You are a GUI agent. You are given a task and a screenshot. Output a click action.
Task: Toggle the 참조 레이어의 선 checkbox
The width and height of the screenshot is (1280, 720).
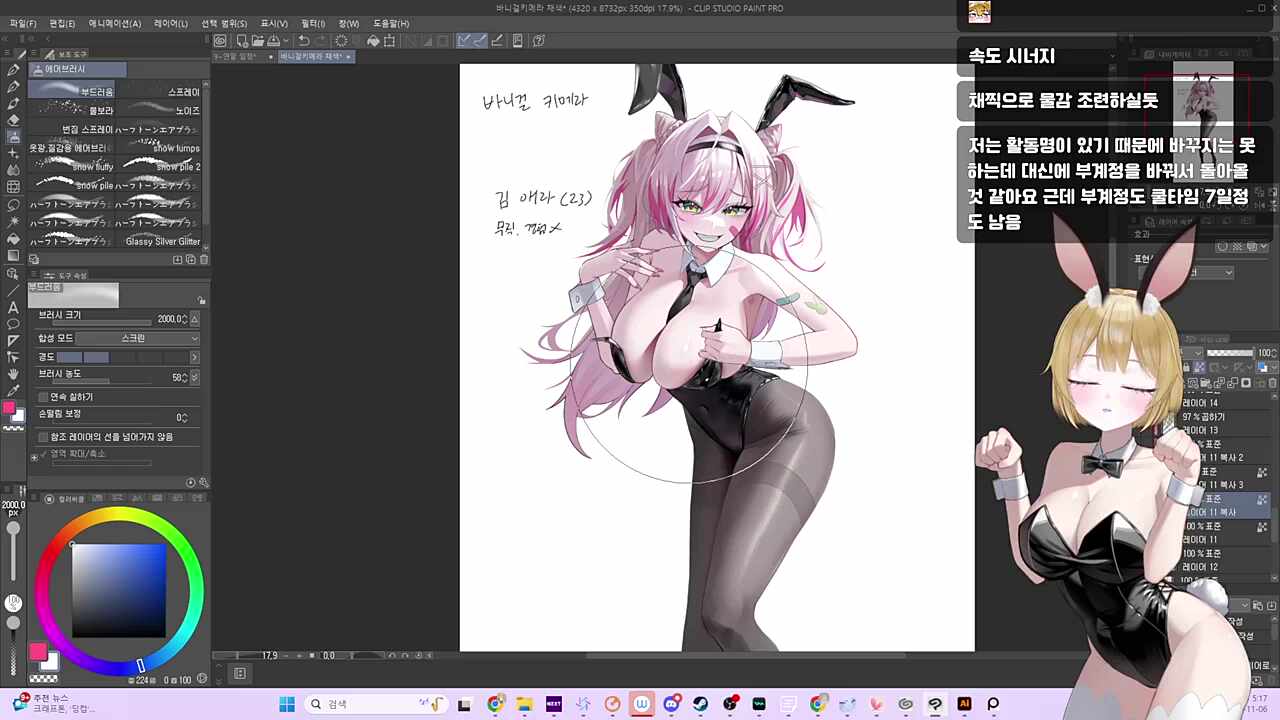pos(43,437)
